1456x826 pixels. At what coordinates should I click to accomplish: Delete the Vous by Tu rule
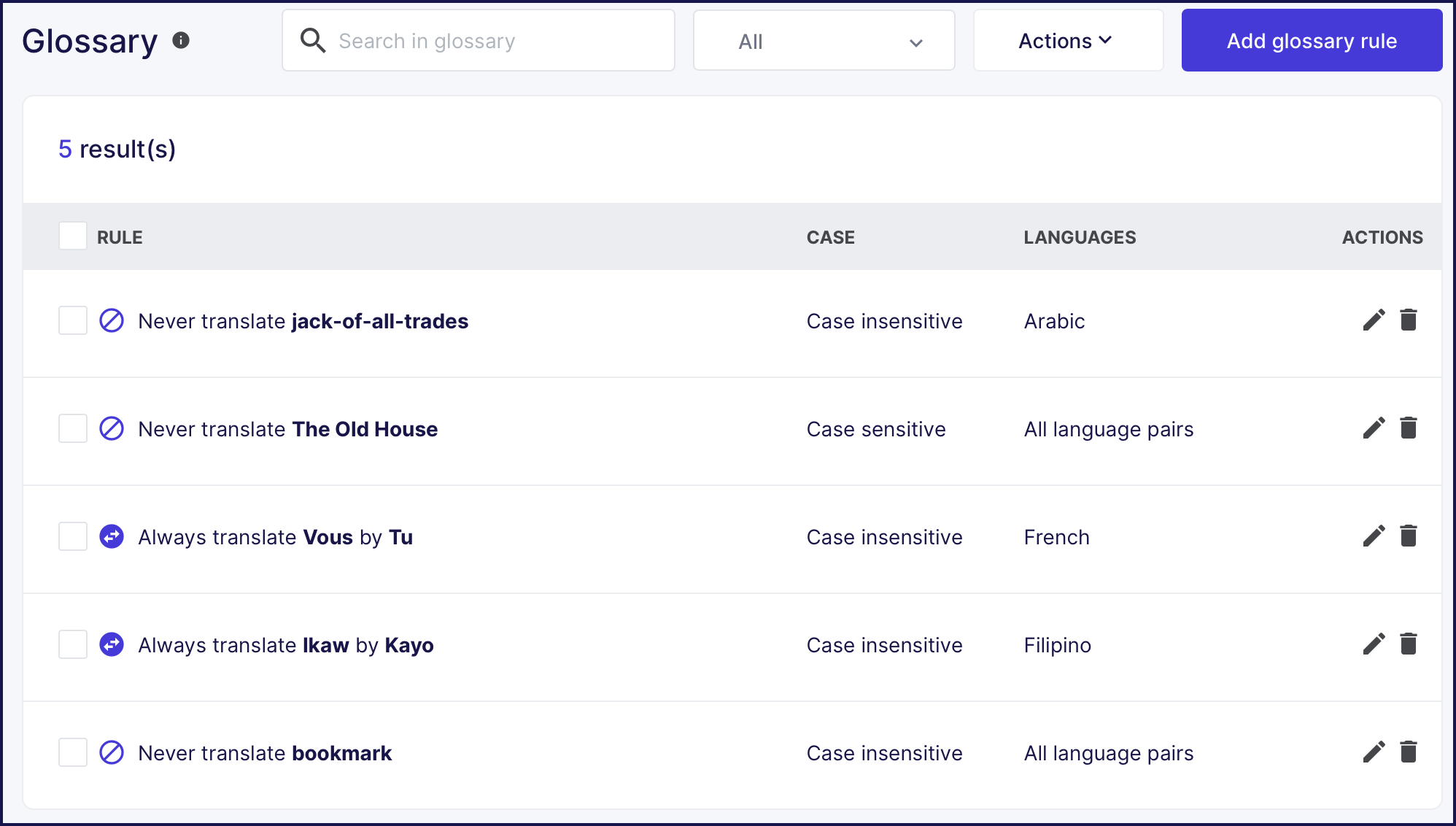coord(1409,536)
